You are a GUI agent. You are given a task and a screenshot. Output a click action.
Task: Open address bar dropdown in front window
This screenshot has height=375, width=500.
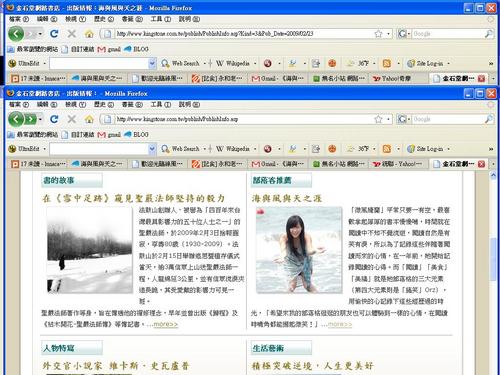(x=388, y=119)
